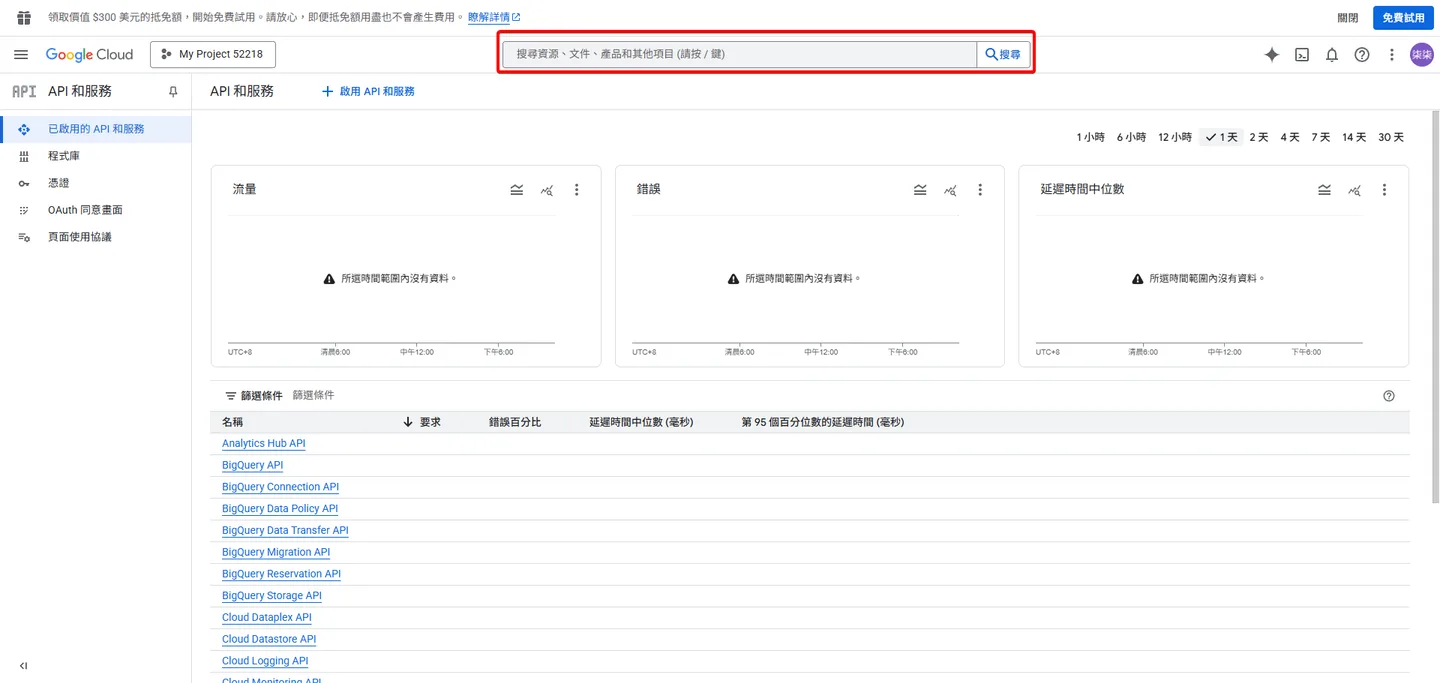The width and height of the screenshot is (1440, 683).
Task: Select the 30 天 time range
Action: tap(1391, 137)
